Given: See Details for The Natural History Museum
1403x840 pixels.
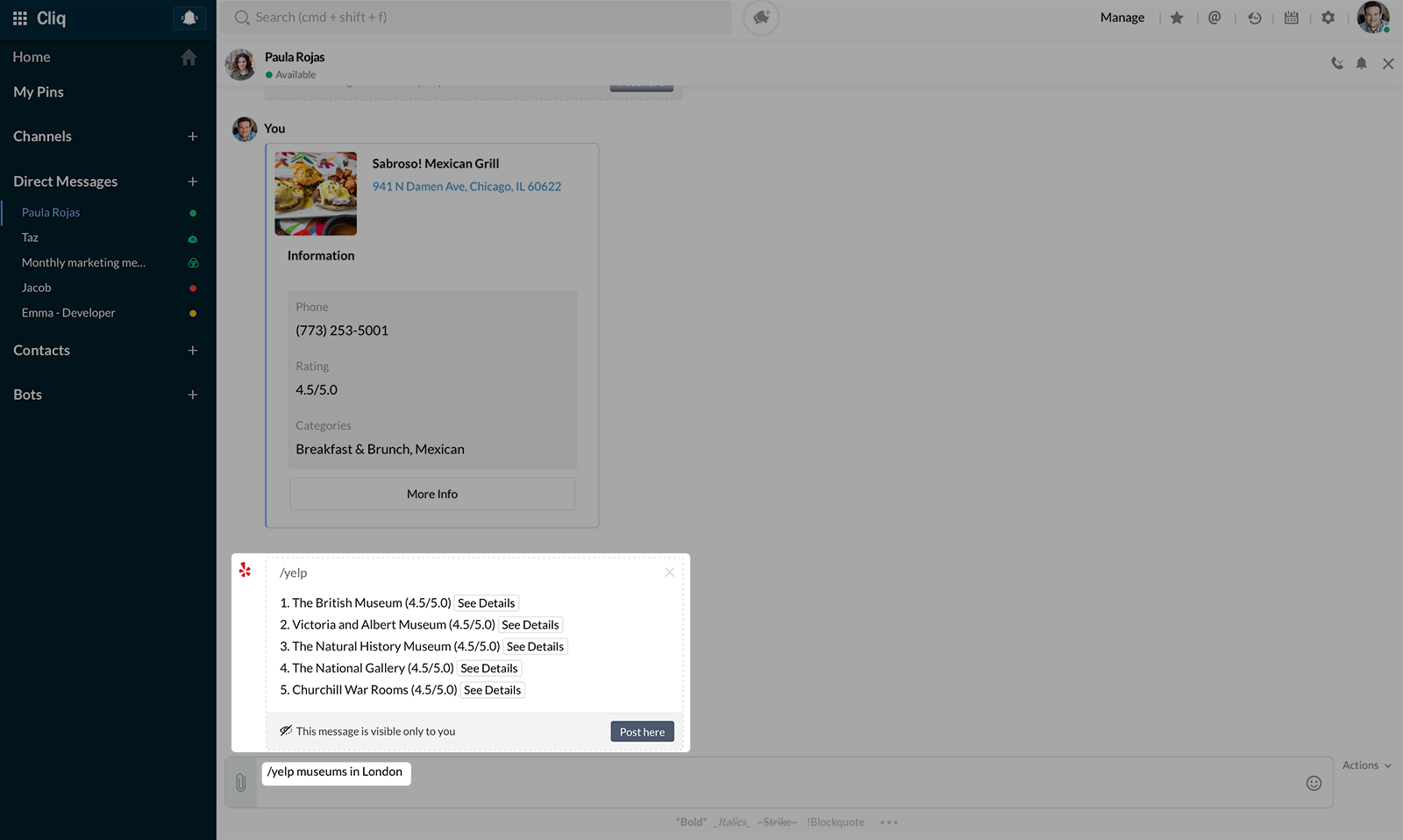Looking at the screenshot, I should (535, 647).
